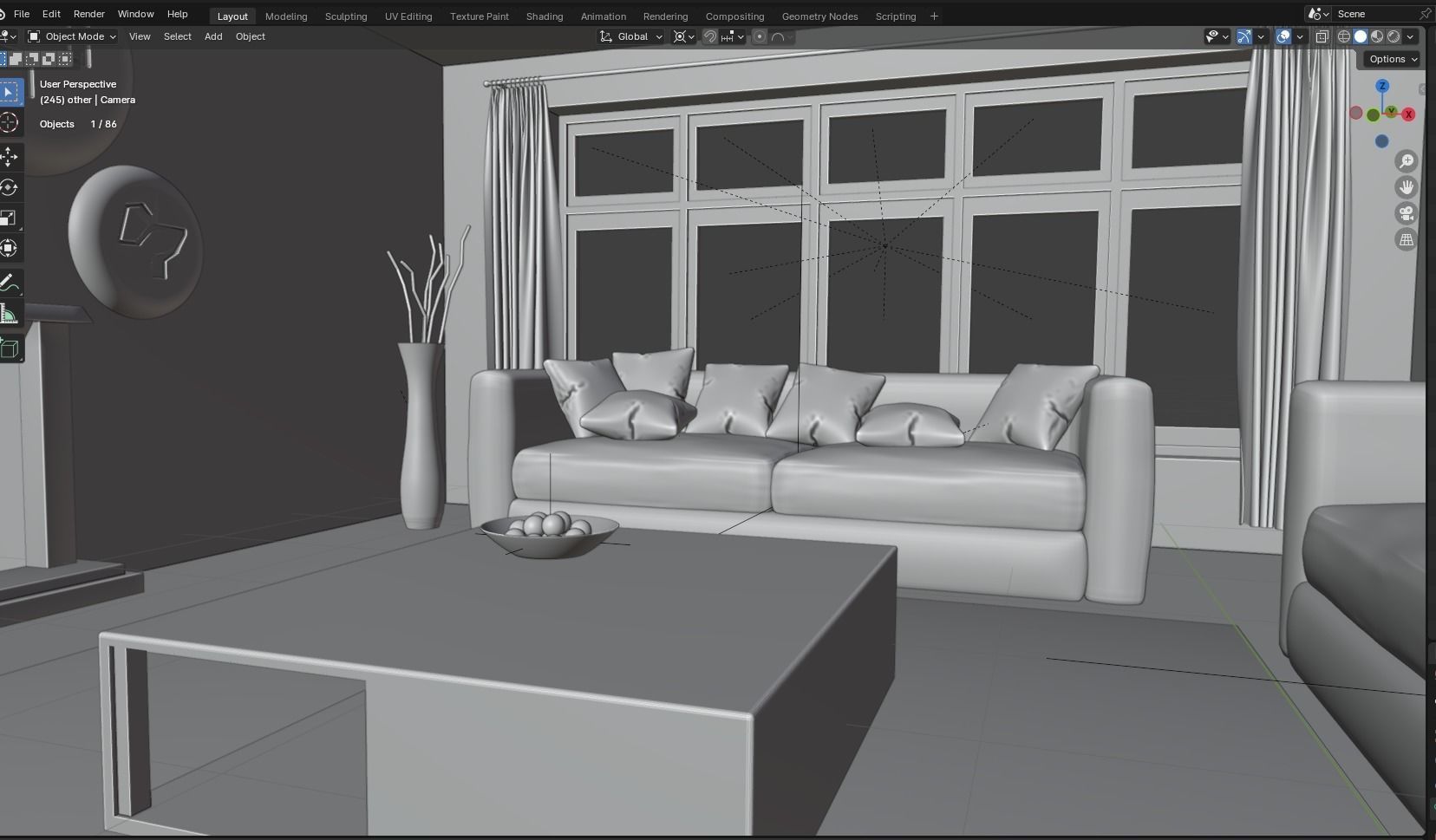The height and width of the screenshot is (840, 1436).
Task: Open object visibility and selectability dropdown
Action: coord(1217,36)
